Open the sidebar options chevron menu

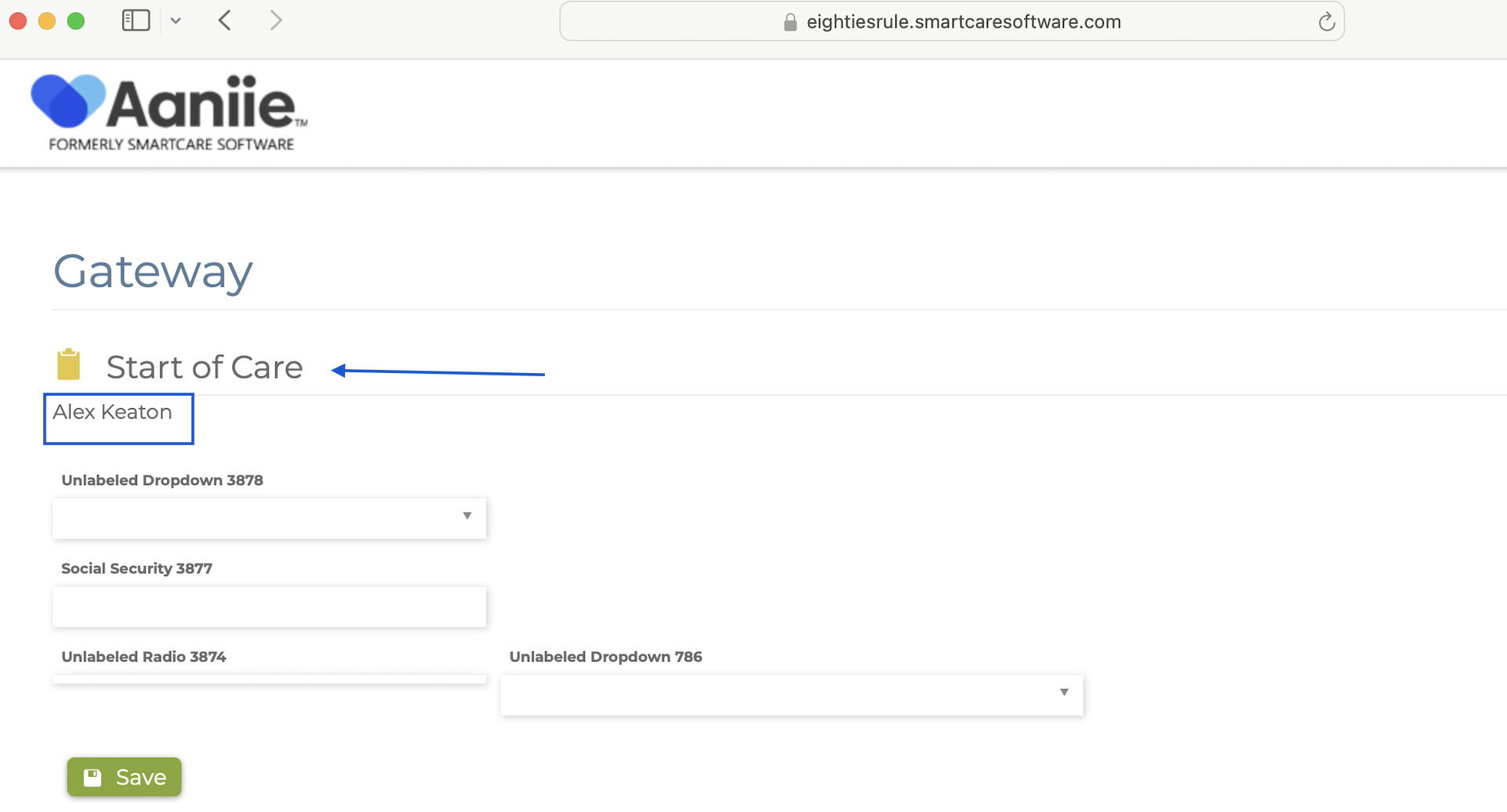pos(176,21)
